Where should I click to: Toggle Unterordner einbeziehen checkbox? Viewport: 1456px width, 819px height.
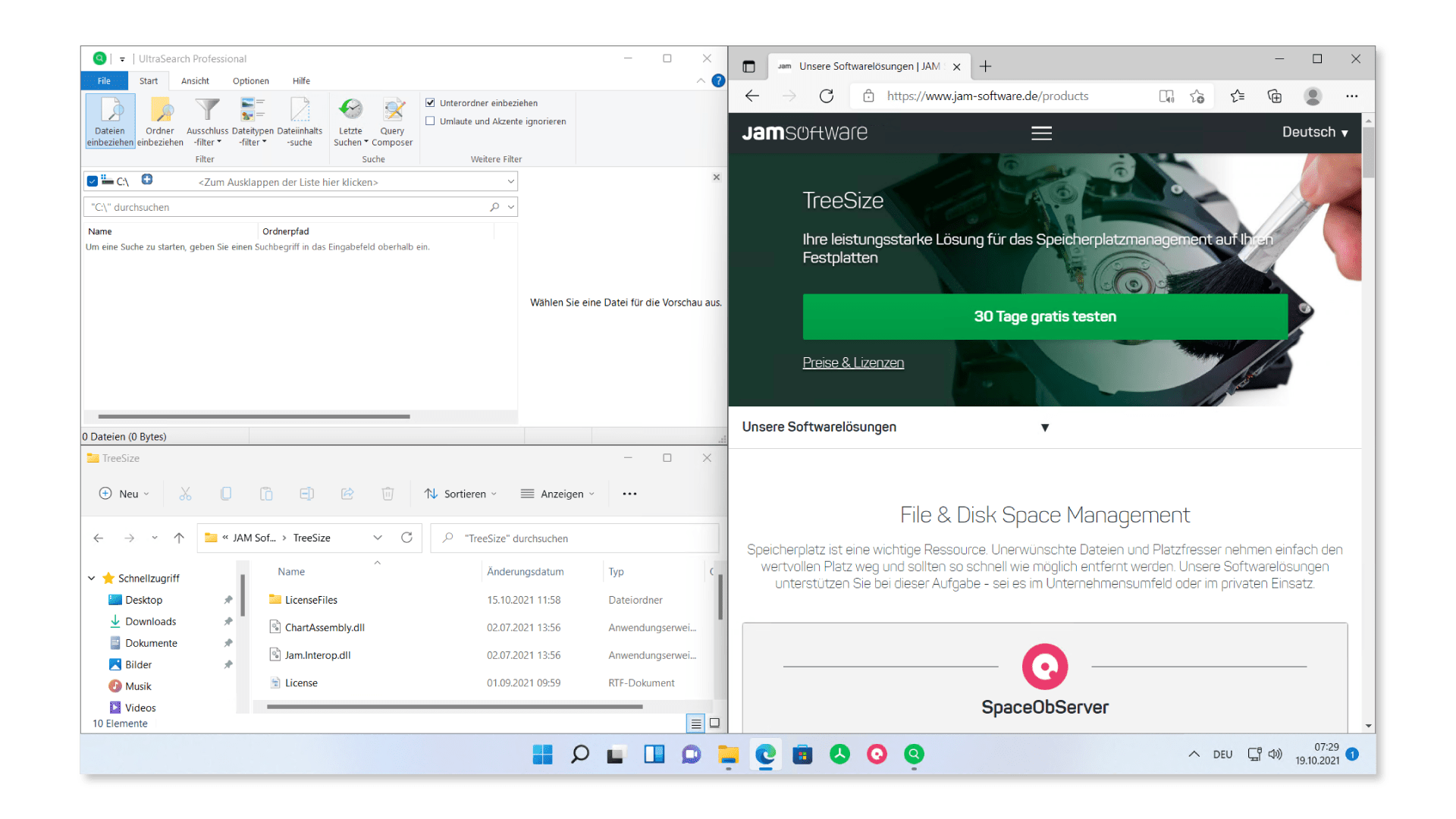pos(430,102)
